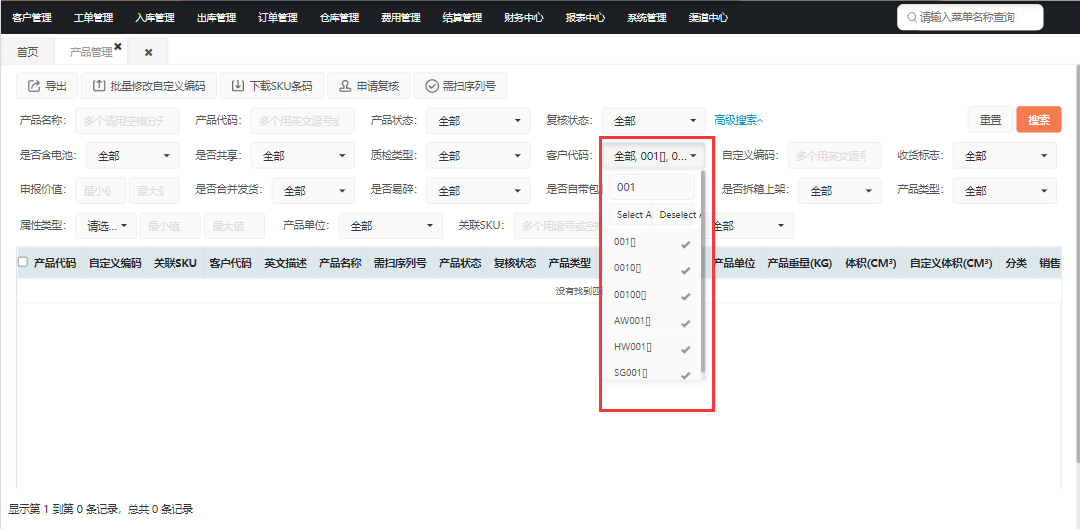Open the 是否合并发货 dropdown
The height and width of the screenshot is (529, 1080).
(313, 190)
